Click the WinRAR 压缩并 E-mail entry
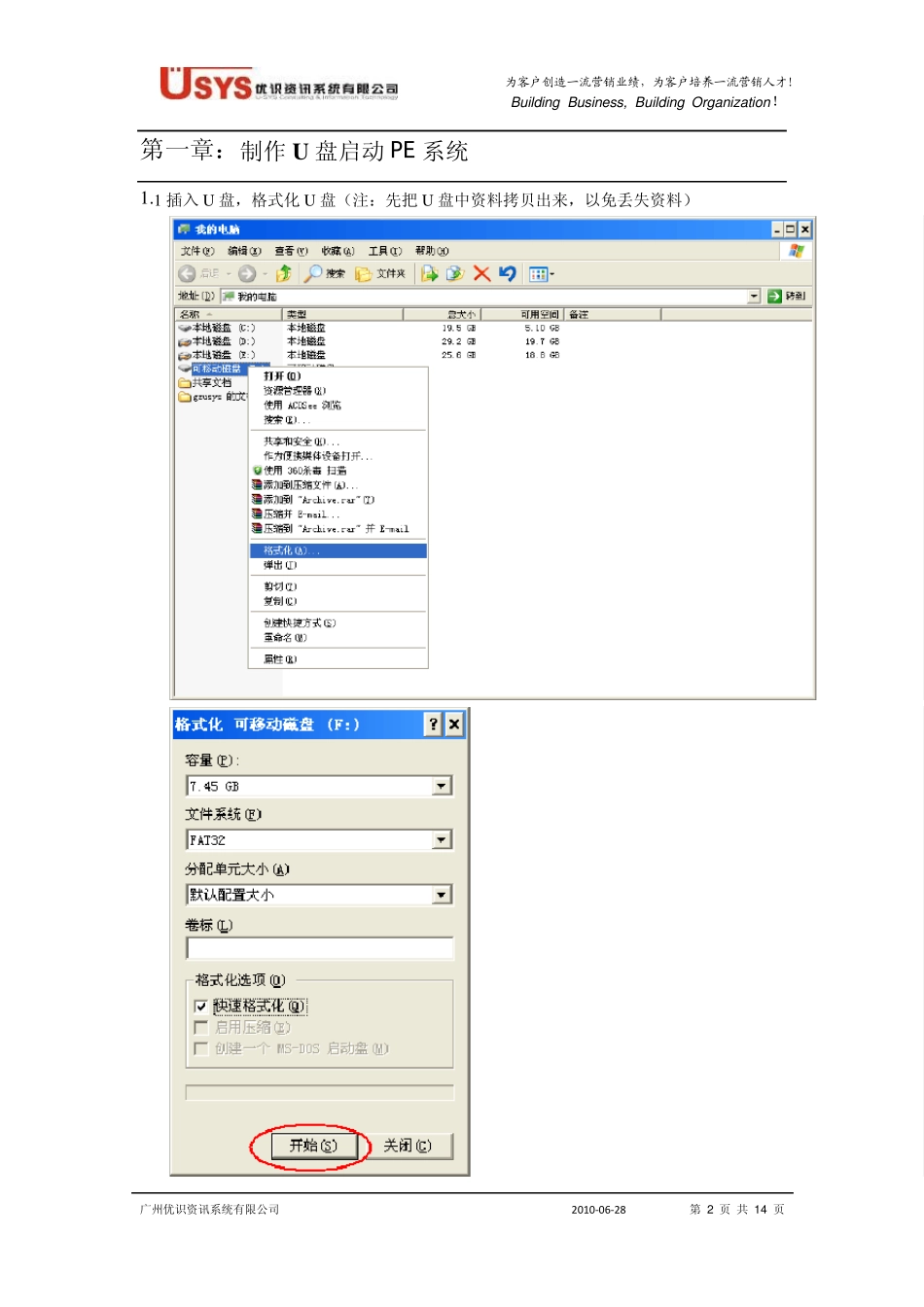Screen dimensions: 924x1307 pyautogui.click(x=338, y=514)
